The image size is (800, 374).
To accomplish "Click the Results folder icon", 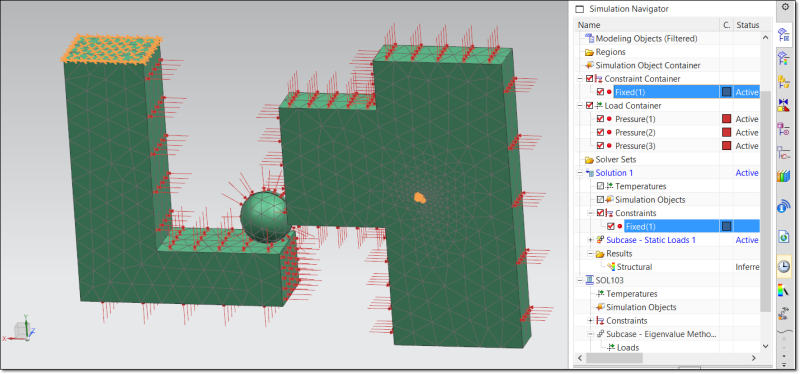I will coord(600,254).
